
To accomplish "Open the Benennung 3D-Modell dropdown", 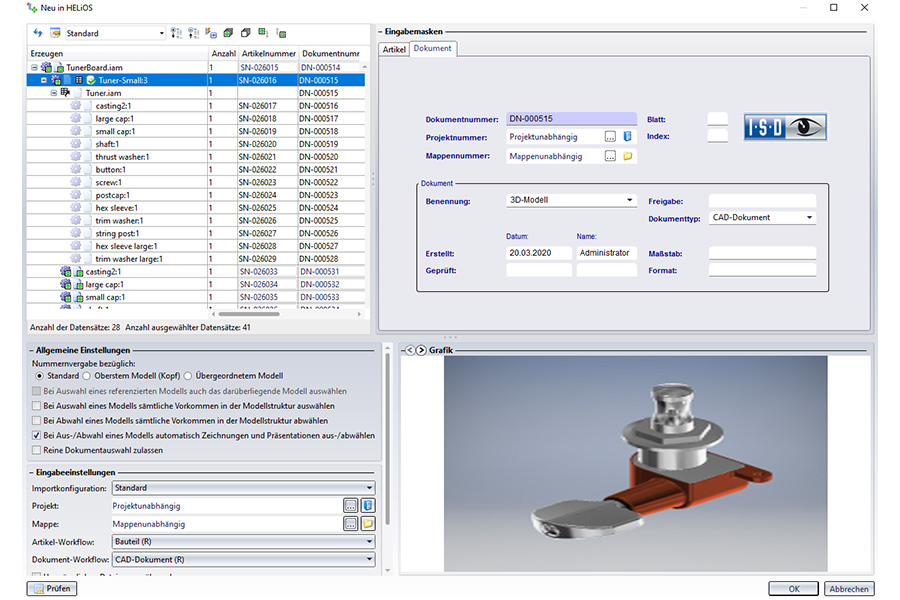I will pos(630,200).
